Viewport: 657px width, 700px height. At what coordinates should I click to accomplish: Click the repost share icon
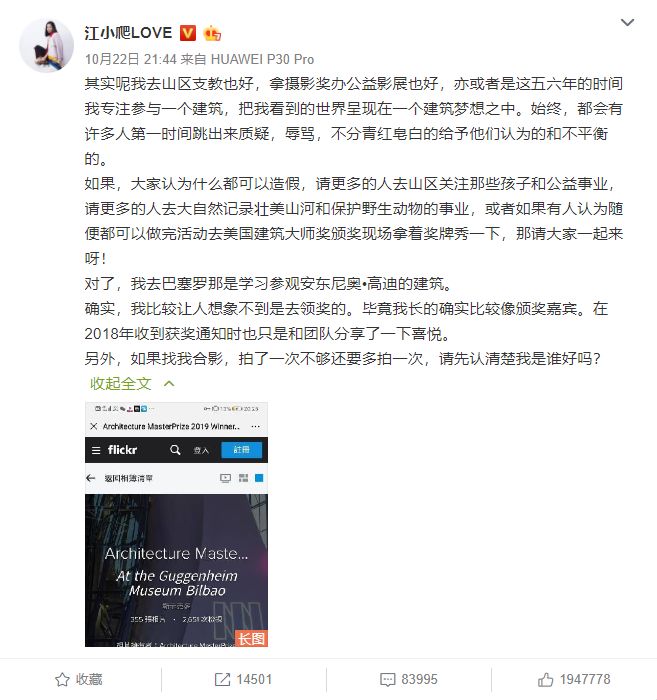pos(222,679)
